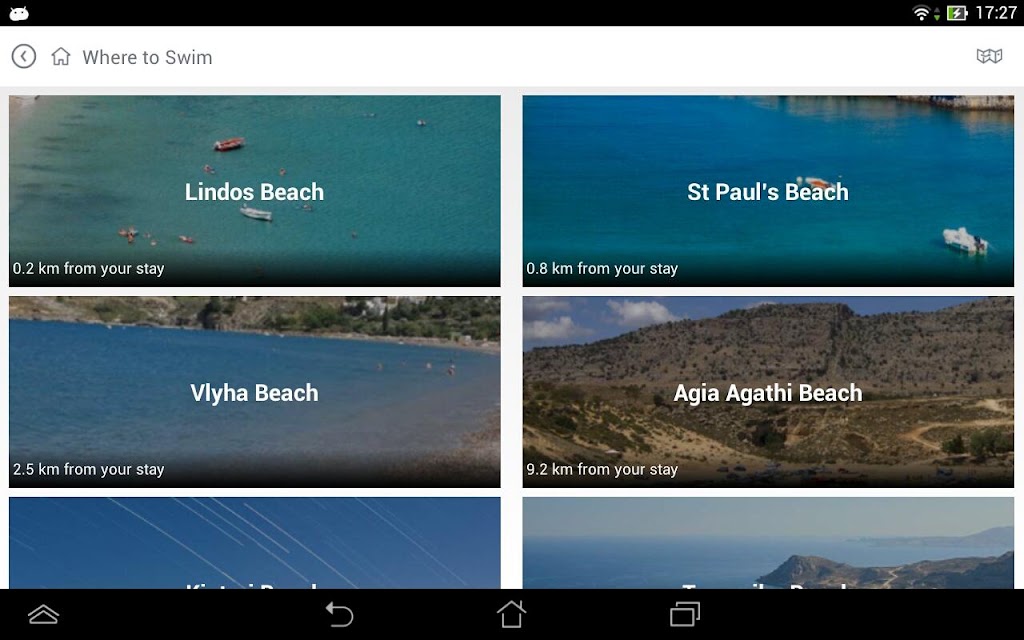Tap the Android notification icon in status bar
Screen dimensions: 1024x640
(19, 13)
